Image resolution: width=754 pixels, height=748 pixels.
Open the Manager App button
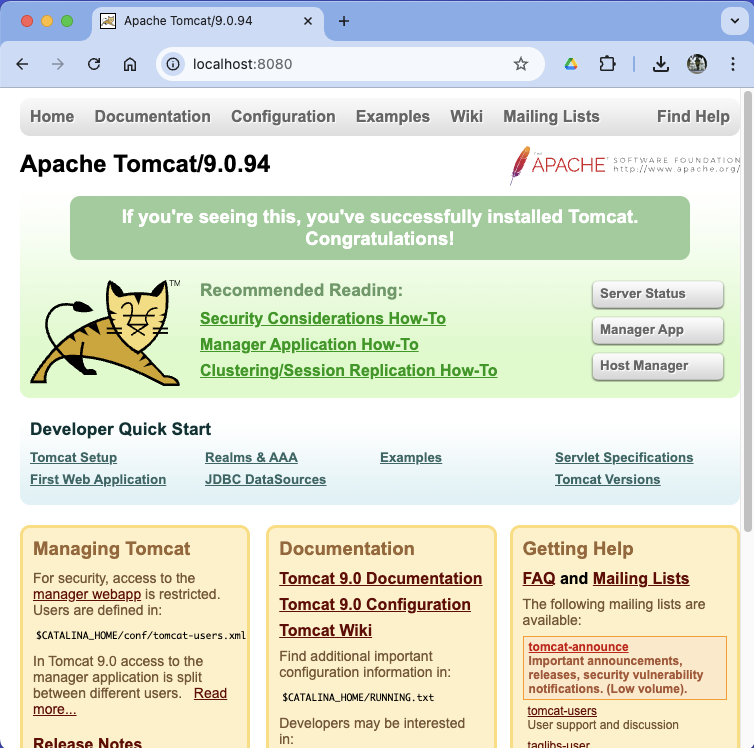pyautogui.click(x=657, y=330)
